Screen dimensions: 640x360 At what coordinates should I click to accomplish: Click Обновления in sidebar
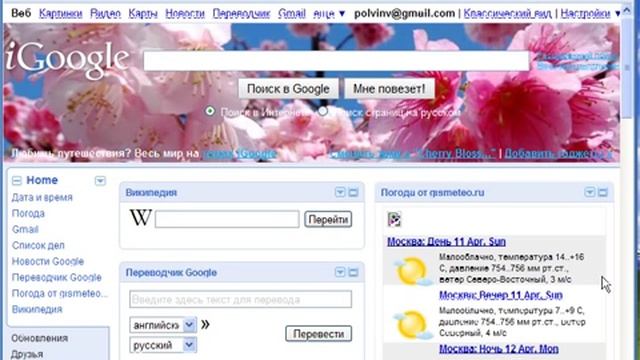point(40,338)
